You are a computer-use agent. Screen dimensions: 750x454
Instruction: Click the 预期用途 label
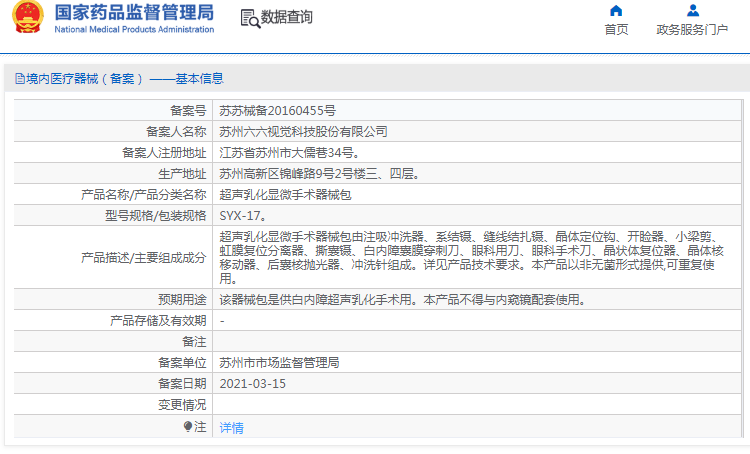point(182,300)
